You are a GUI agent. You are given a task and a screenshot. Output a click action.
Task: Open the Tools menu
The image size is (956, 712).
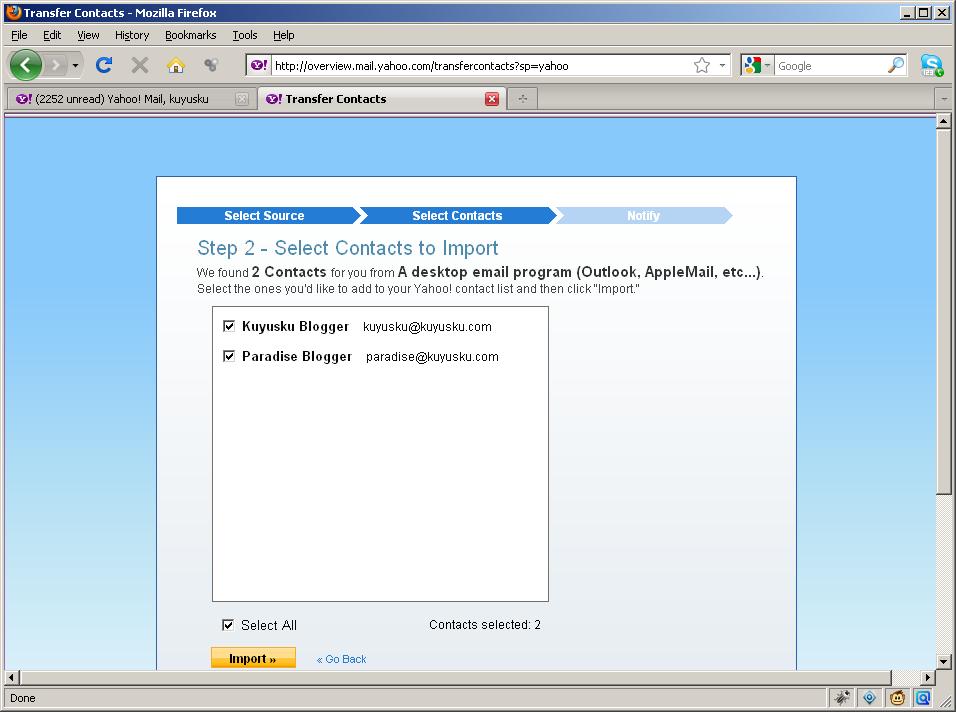(244, 35)
